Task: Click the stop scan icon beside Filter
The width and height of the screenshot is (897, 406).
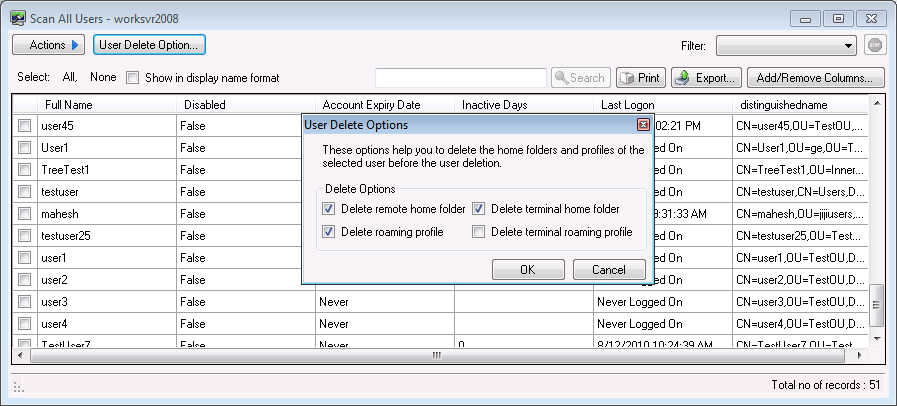Action: 876,45
